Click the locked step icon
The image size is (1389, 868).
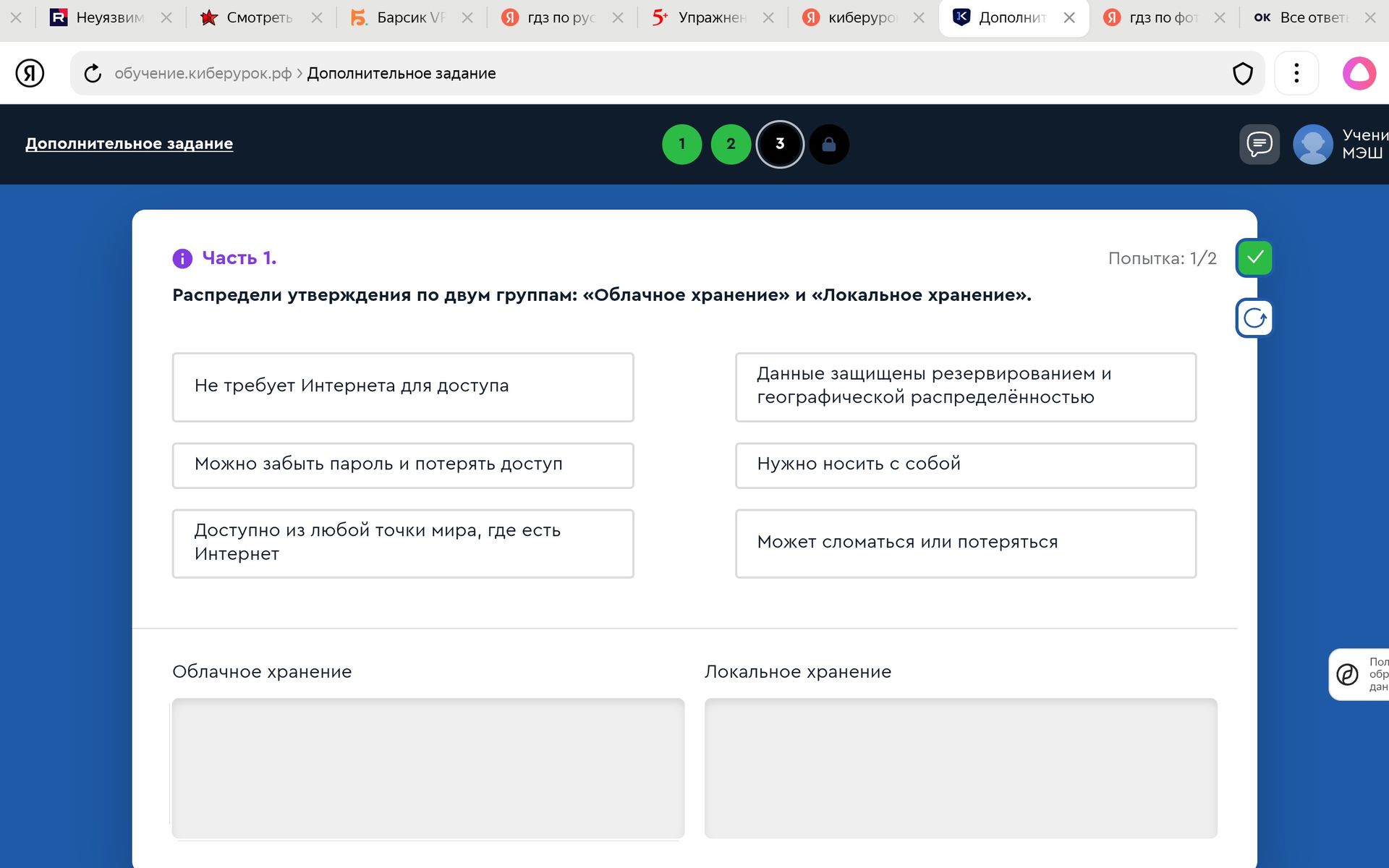pyautogui.click(x=829, y=144)
